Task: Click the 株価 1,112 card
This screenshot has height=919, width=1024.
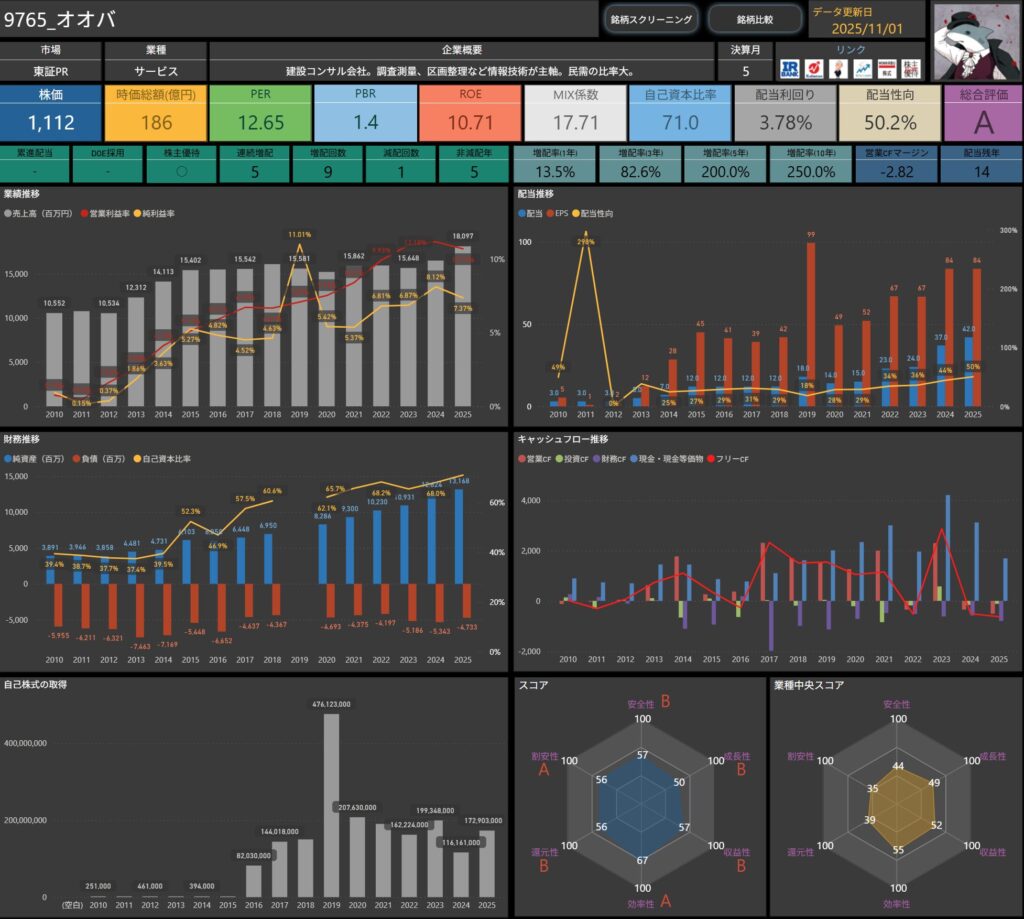Action: click(x=51, y=112)
